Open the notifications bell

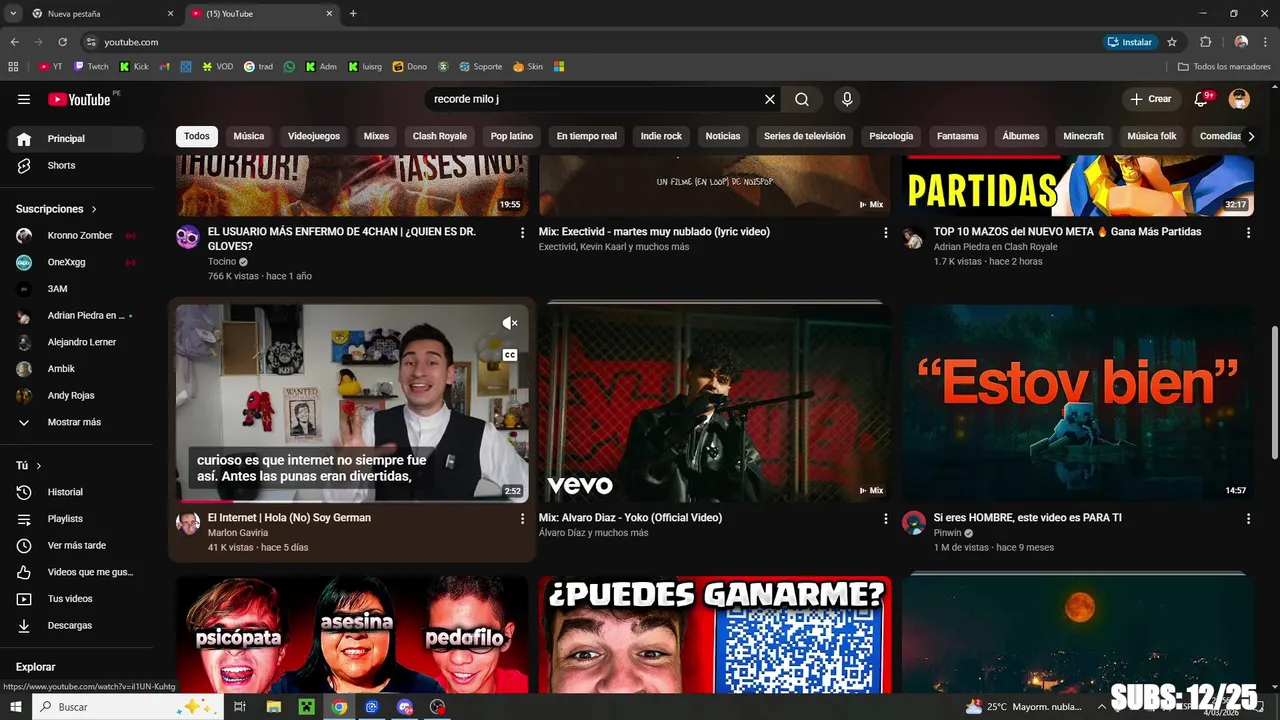click(1203, 99)
